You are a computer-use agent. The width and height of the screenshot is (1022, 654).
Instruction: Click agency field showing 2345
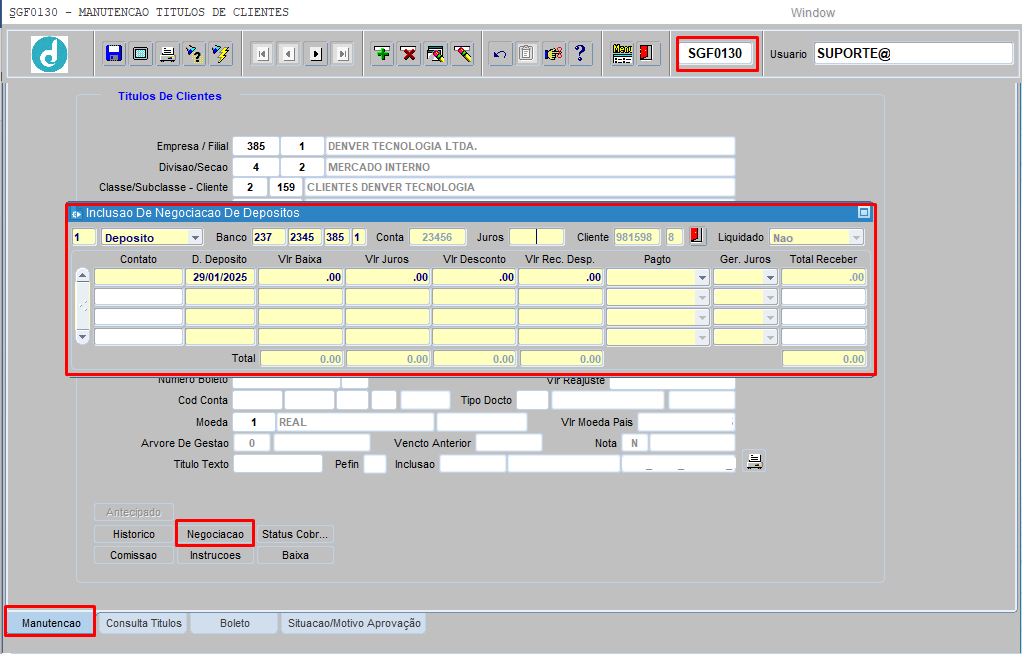(x=305, y=237)
